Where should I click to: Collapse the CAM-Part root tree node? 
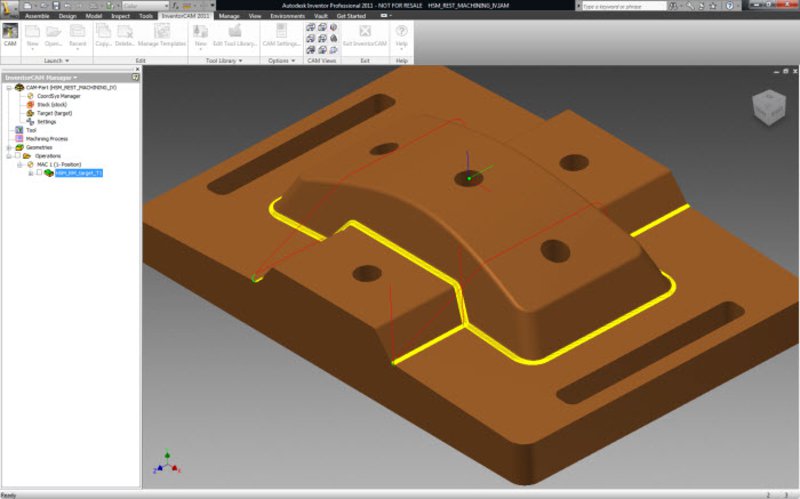pos(8,87)
